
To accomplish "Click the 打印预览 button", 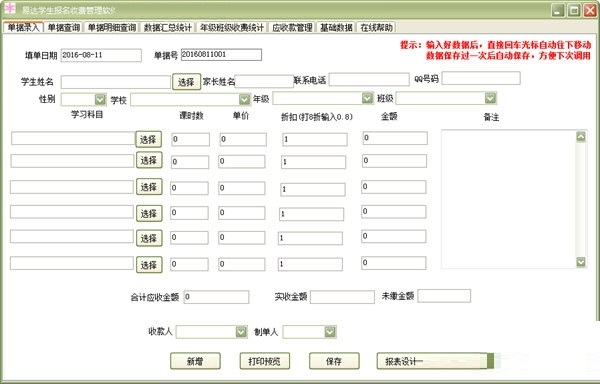I will click(x=264, y=361).
